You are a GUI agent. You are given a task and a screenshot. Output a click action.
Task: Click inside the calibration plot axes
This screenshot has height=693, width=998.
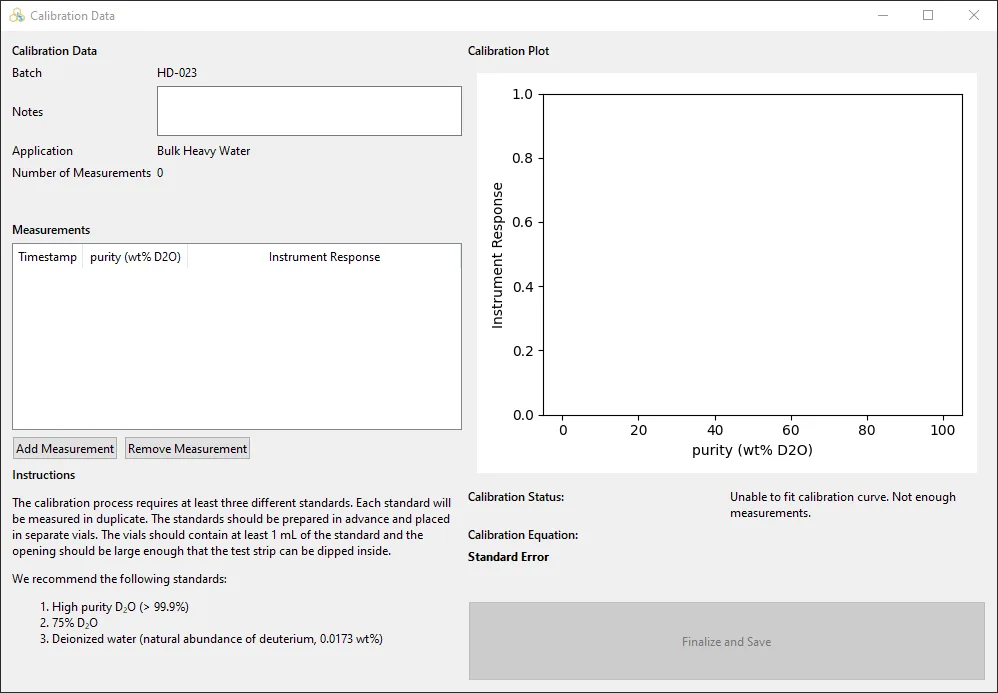[752, 255]
